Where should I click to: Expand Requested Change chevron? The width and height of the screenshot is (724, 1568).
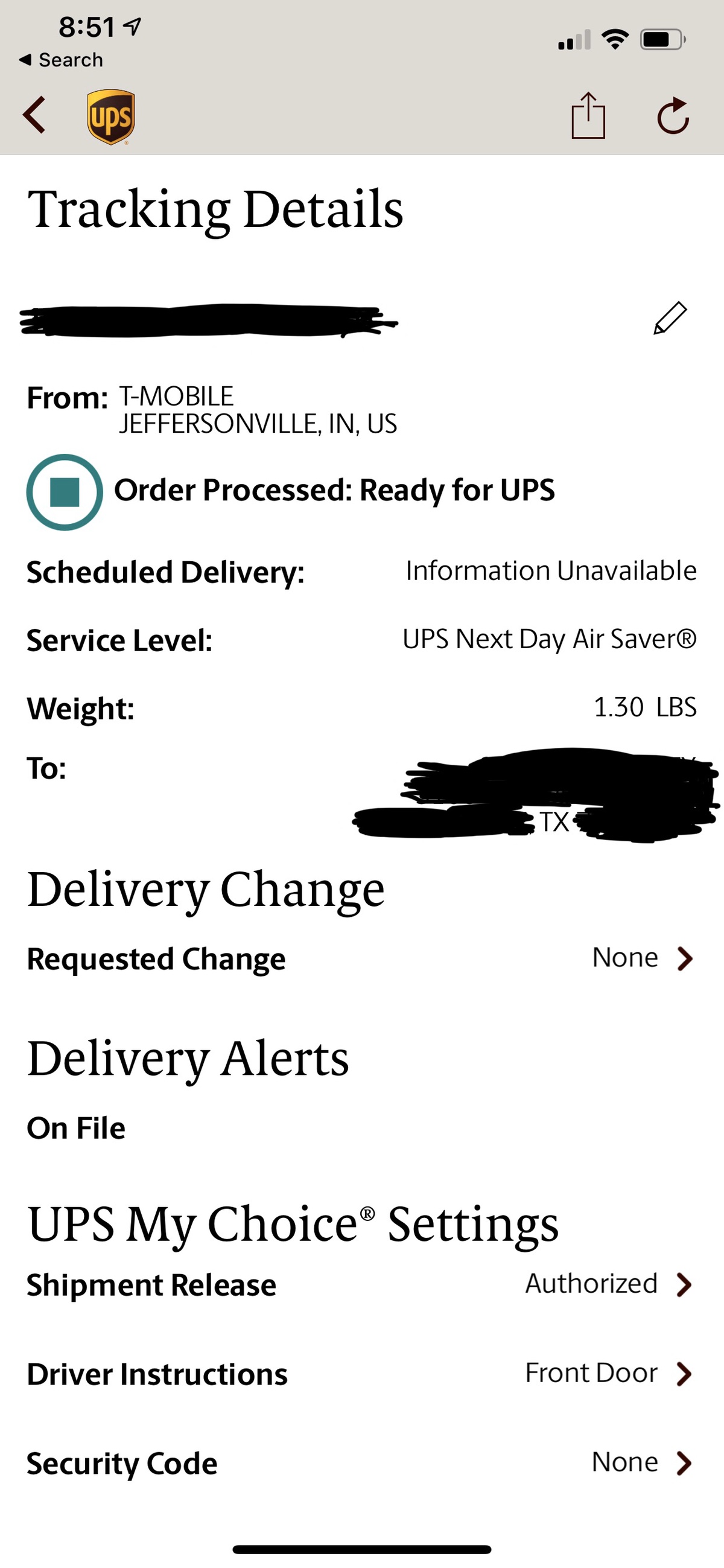click(x=685, y=958)
